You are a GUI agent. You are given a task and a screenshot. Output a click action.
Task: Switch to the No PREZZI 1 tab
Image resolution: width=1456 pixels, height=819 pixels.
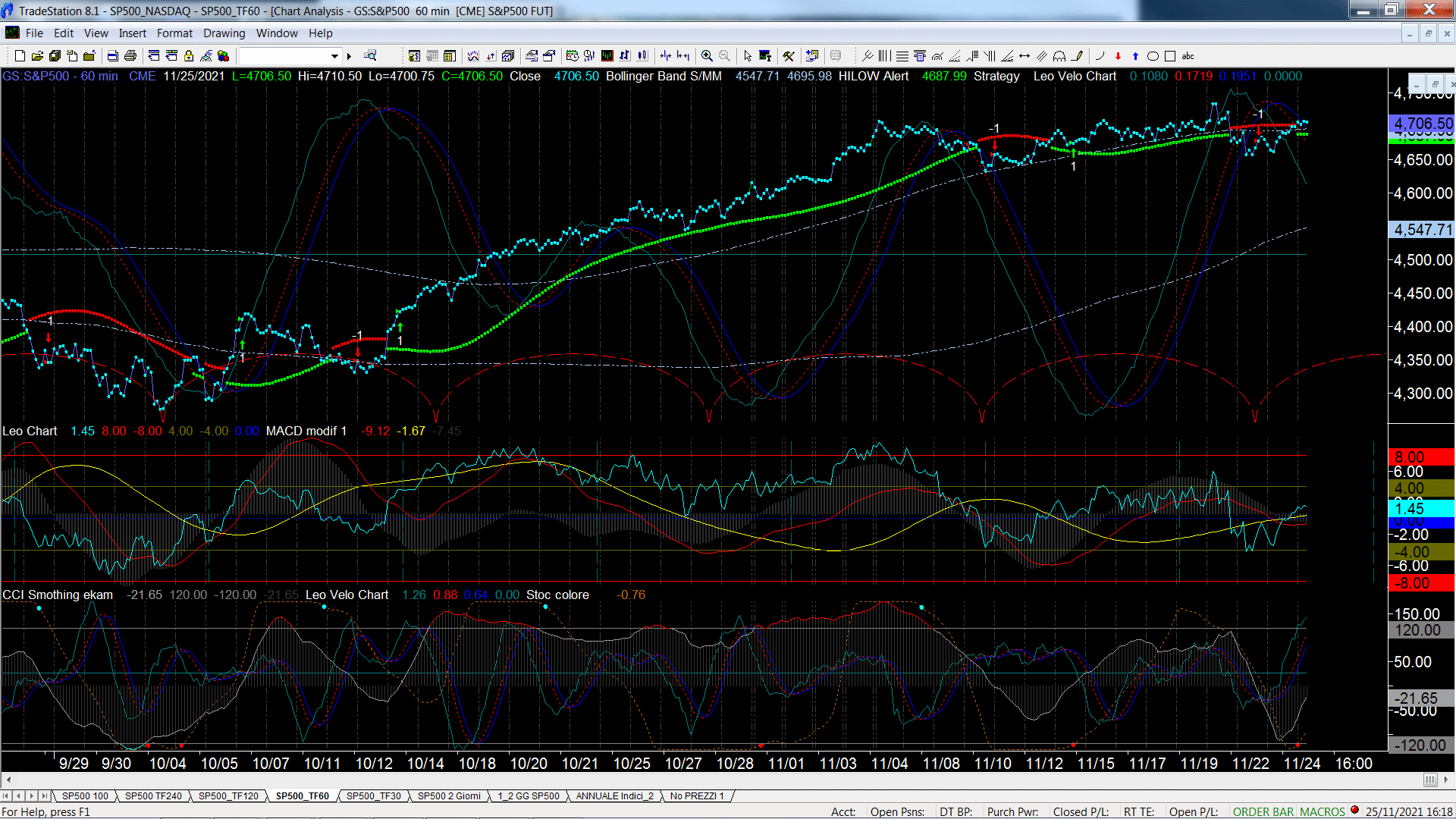(697, 796)
